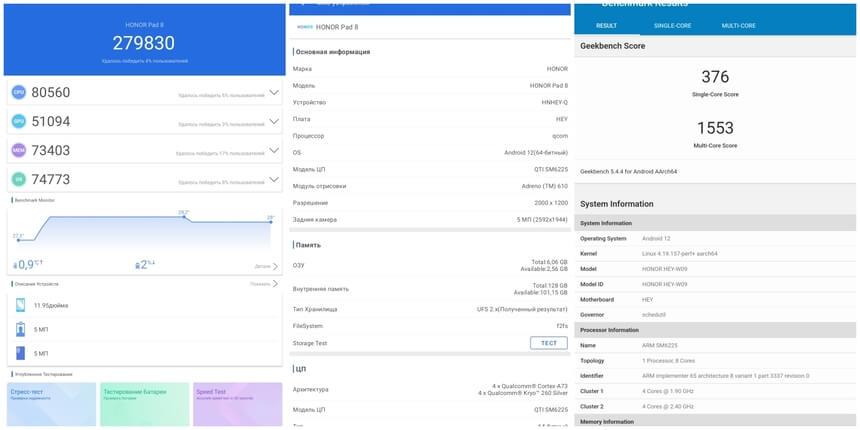Click the Benchmark Monitor temperature graph

144,232
